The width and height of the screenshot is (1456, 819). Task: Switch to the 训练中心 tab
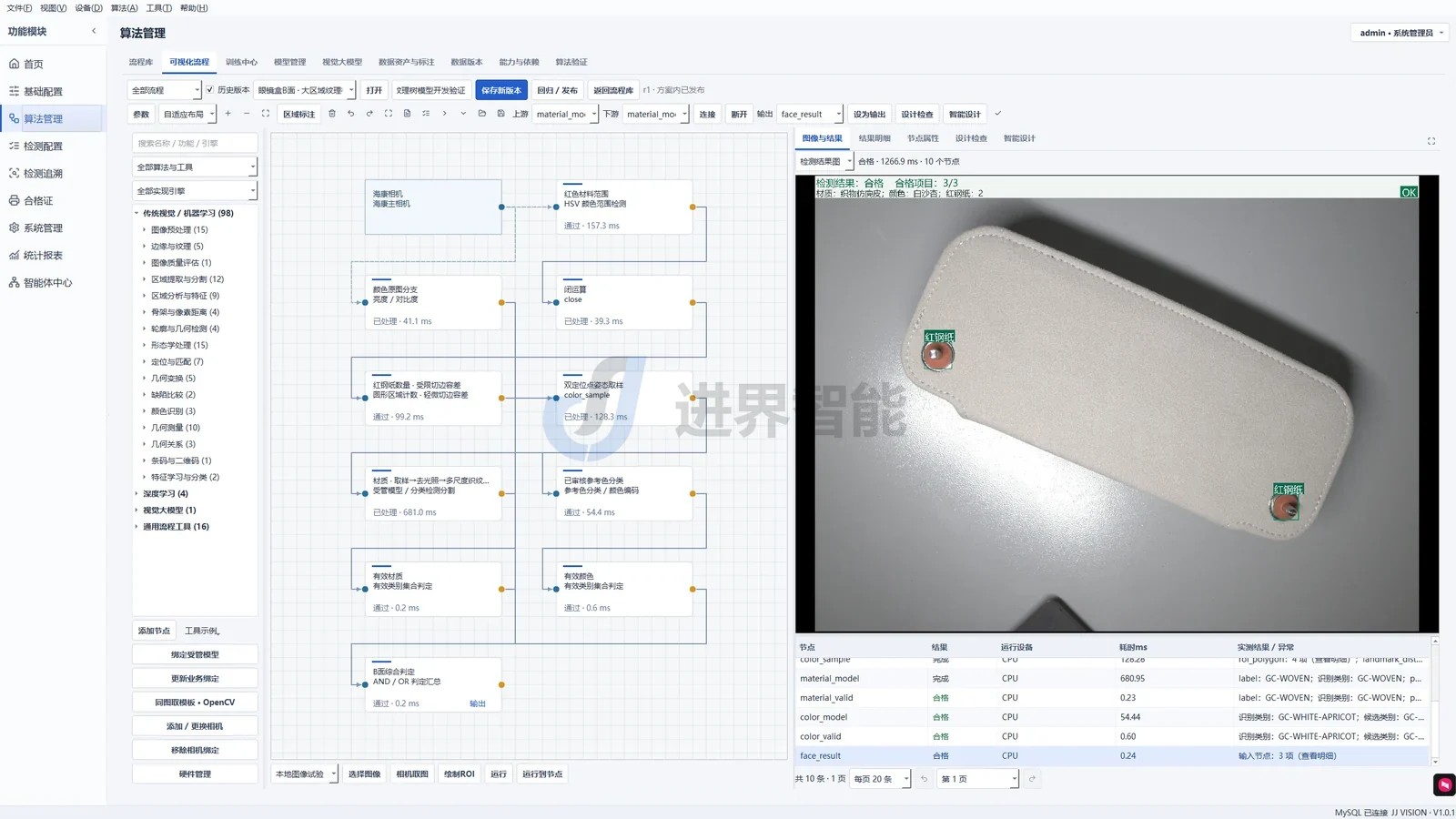coord(241,63)
